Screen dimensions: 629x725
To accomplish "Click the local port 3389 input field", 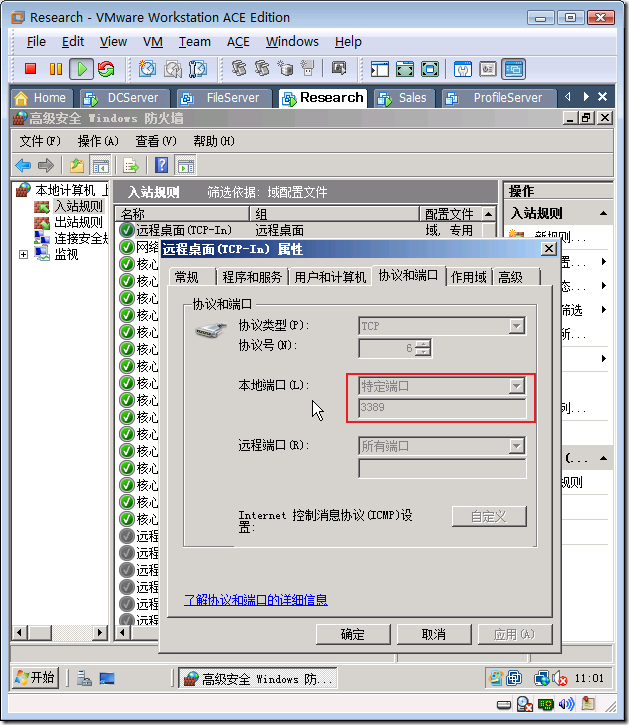I will [x=442, y=407].
